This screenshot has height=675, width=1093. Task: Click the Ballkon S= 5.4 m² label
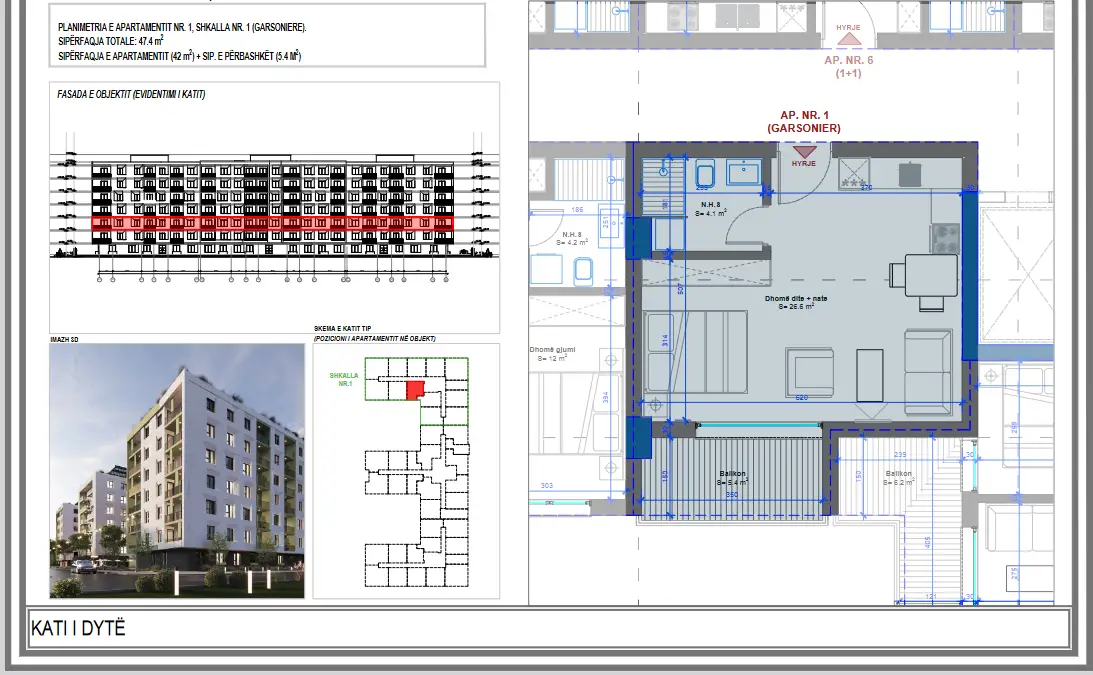(734, 478)
